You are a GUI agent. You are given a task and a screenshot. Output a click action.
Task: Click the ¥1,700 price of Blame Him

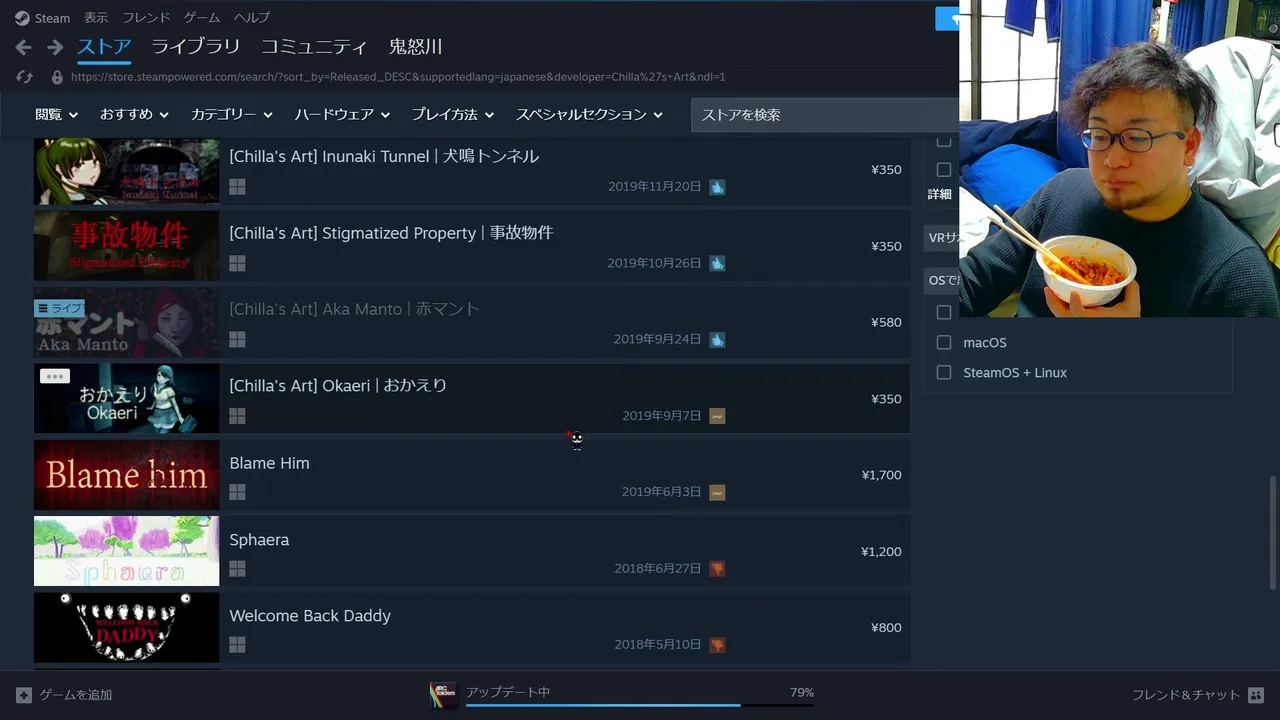click(881, 475)
